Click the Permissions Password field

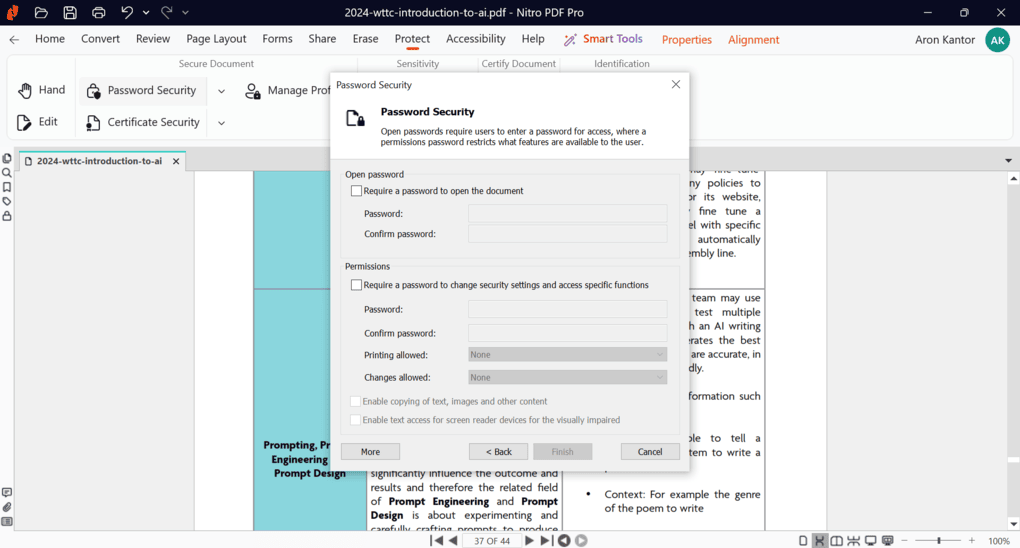(x=567, y=309)
